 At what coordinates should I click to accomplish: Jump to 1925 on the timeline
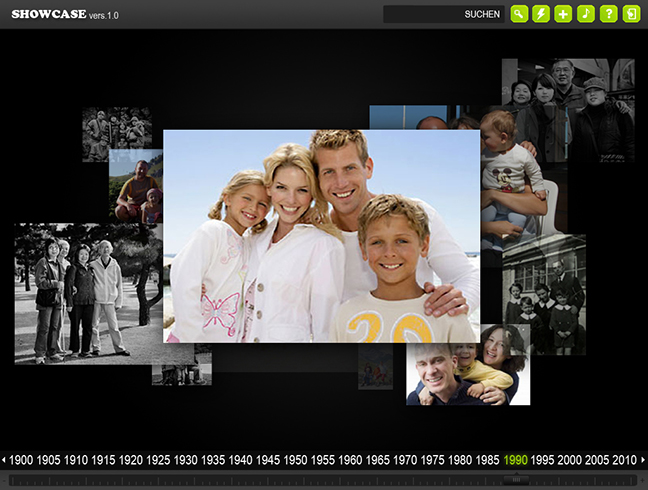pyautogui.click(x=158, y=460)
